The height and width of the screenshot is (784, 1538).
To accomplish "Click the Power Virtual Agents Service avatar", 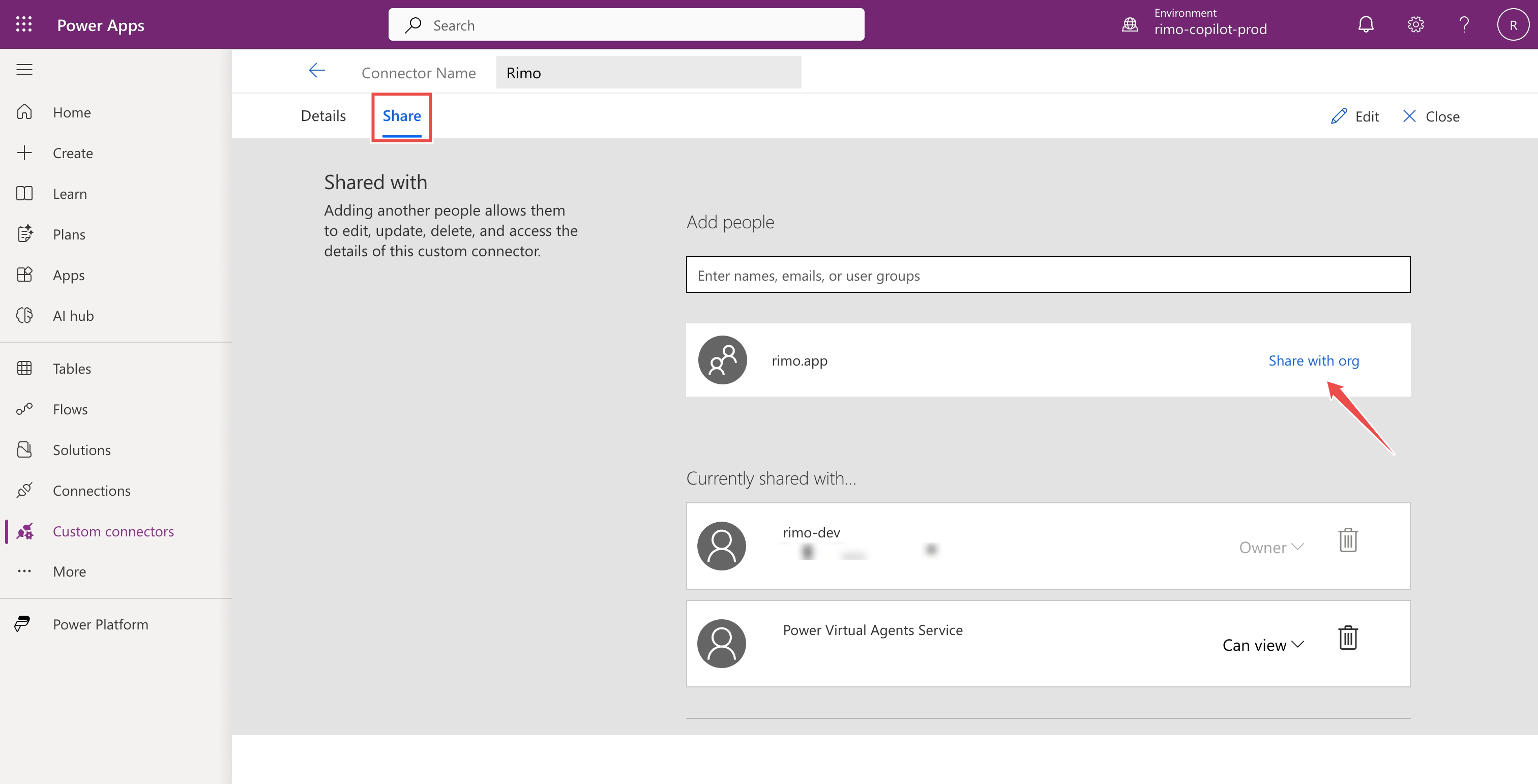I will [x=721, y=643].
